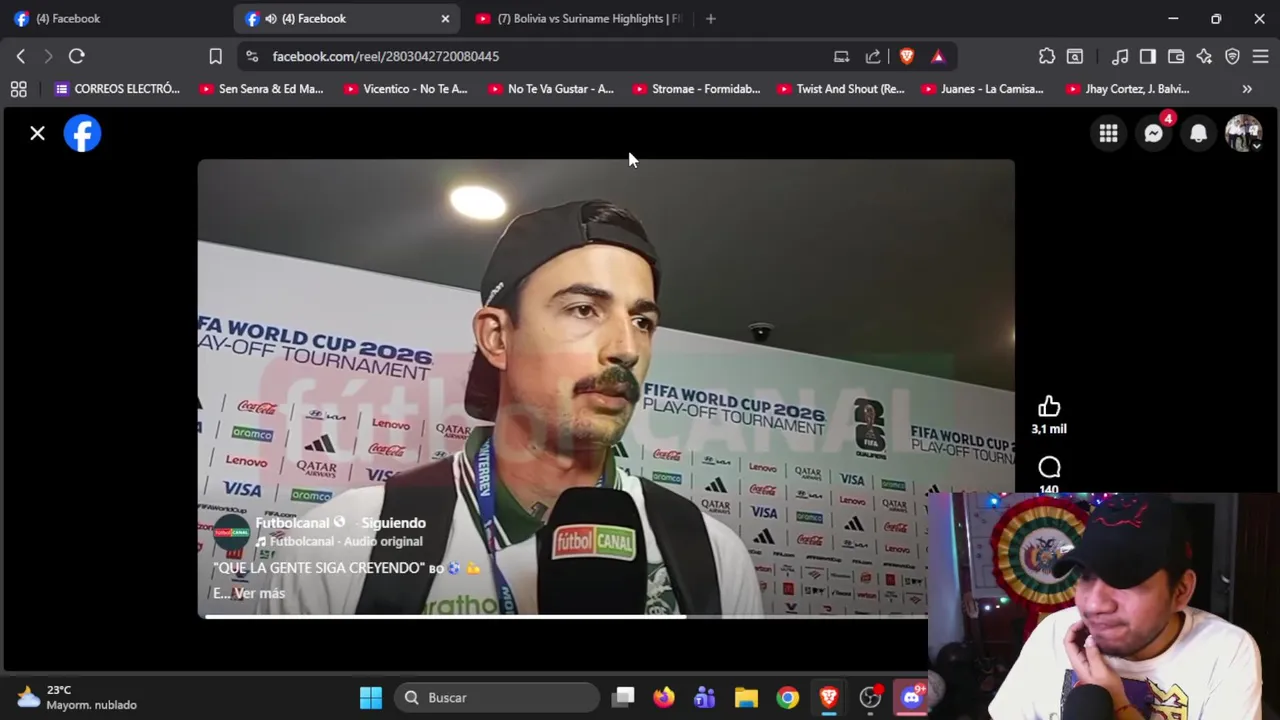Switch to Bolivia vs Suriname Highlights tab
Screen dimensions: 1280x720
(580, 18)
